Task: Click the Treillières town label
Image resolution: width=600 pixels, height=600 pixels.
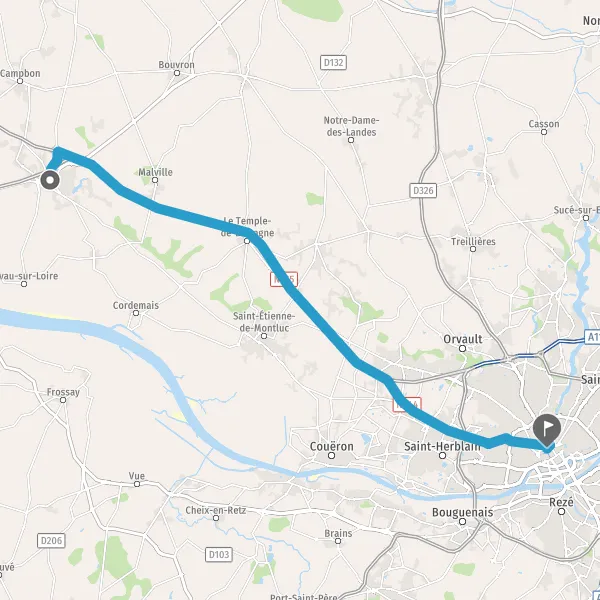Action: [x=473, y=241]
